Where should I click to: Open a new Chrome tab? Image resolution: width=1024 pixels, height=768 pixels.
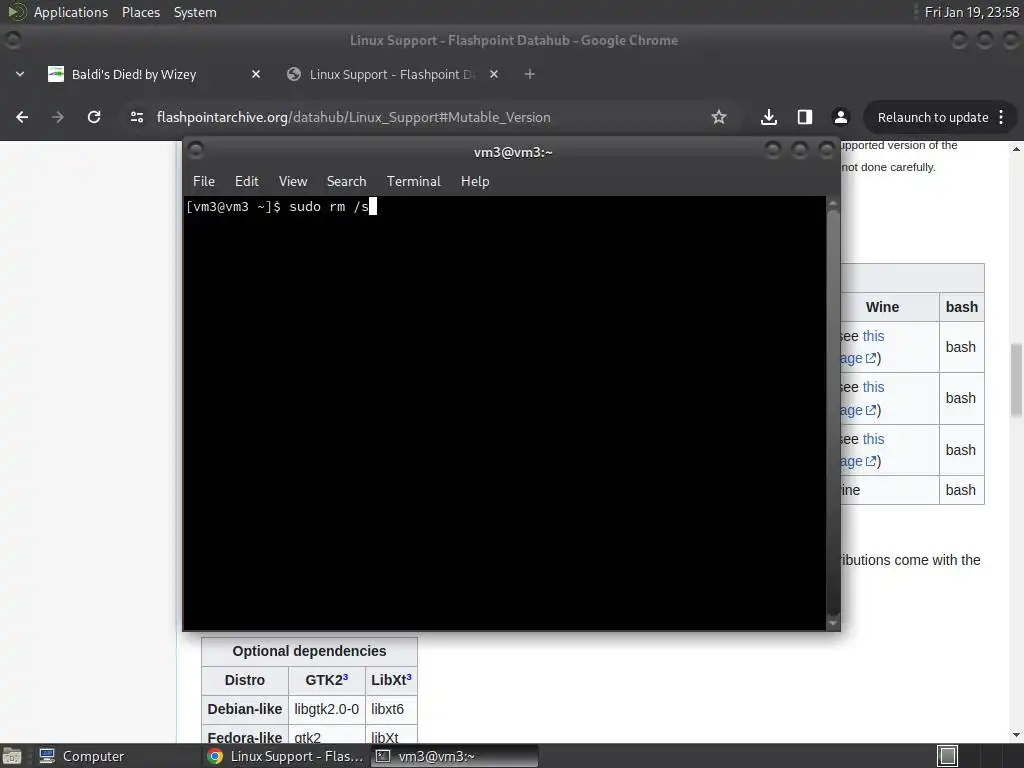coord(530,74)
